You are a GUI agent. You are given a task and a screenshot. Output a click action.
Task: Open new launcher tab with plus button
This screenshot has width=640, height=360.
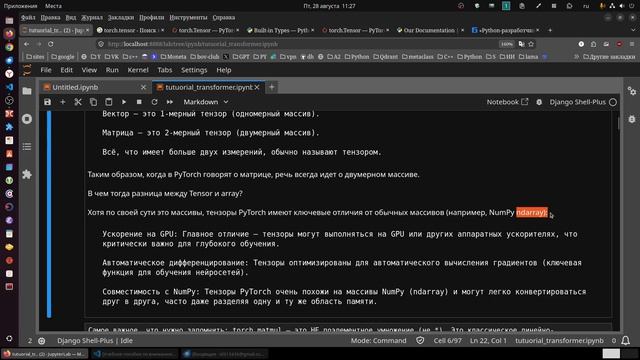coord(271,87)
